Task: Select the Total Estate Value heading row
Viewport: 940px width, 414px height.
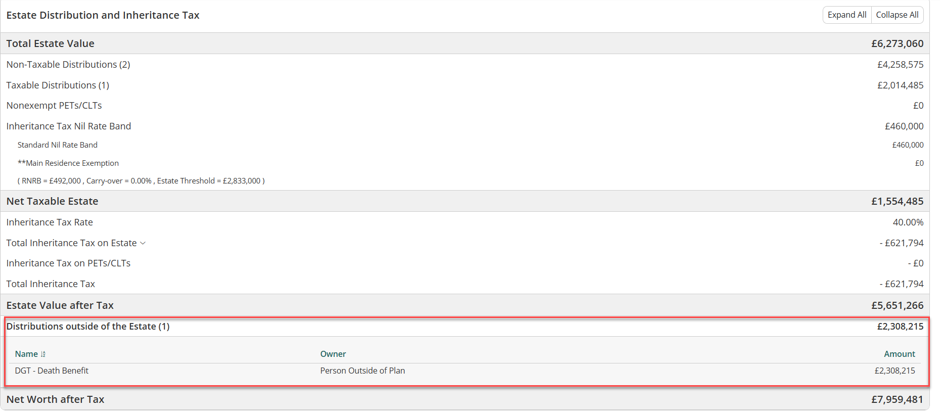Action: 465,43
